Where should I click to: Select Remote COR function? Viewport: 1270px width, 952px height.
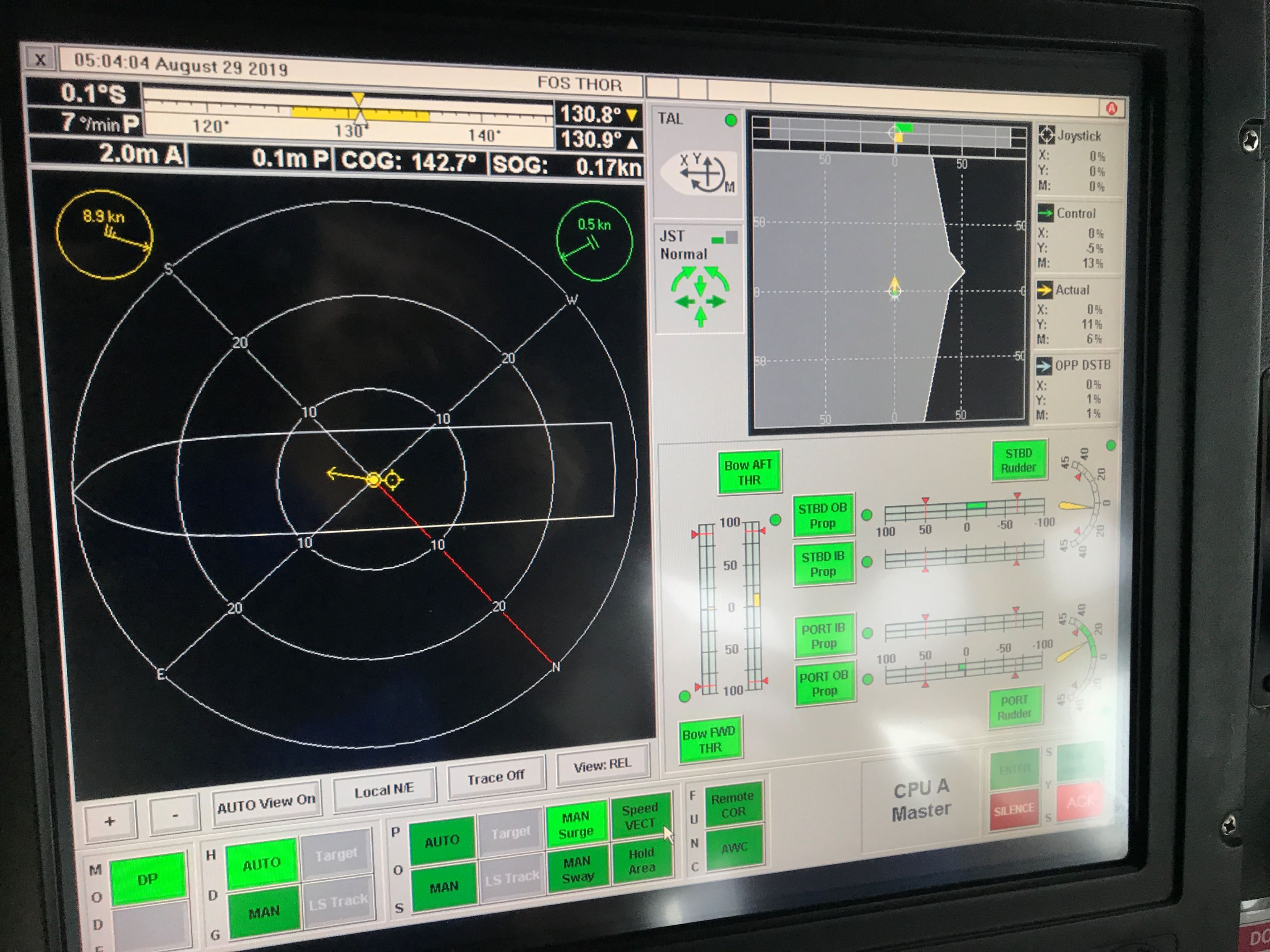point(733,805)
